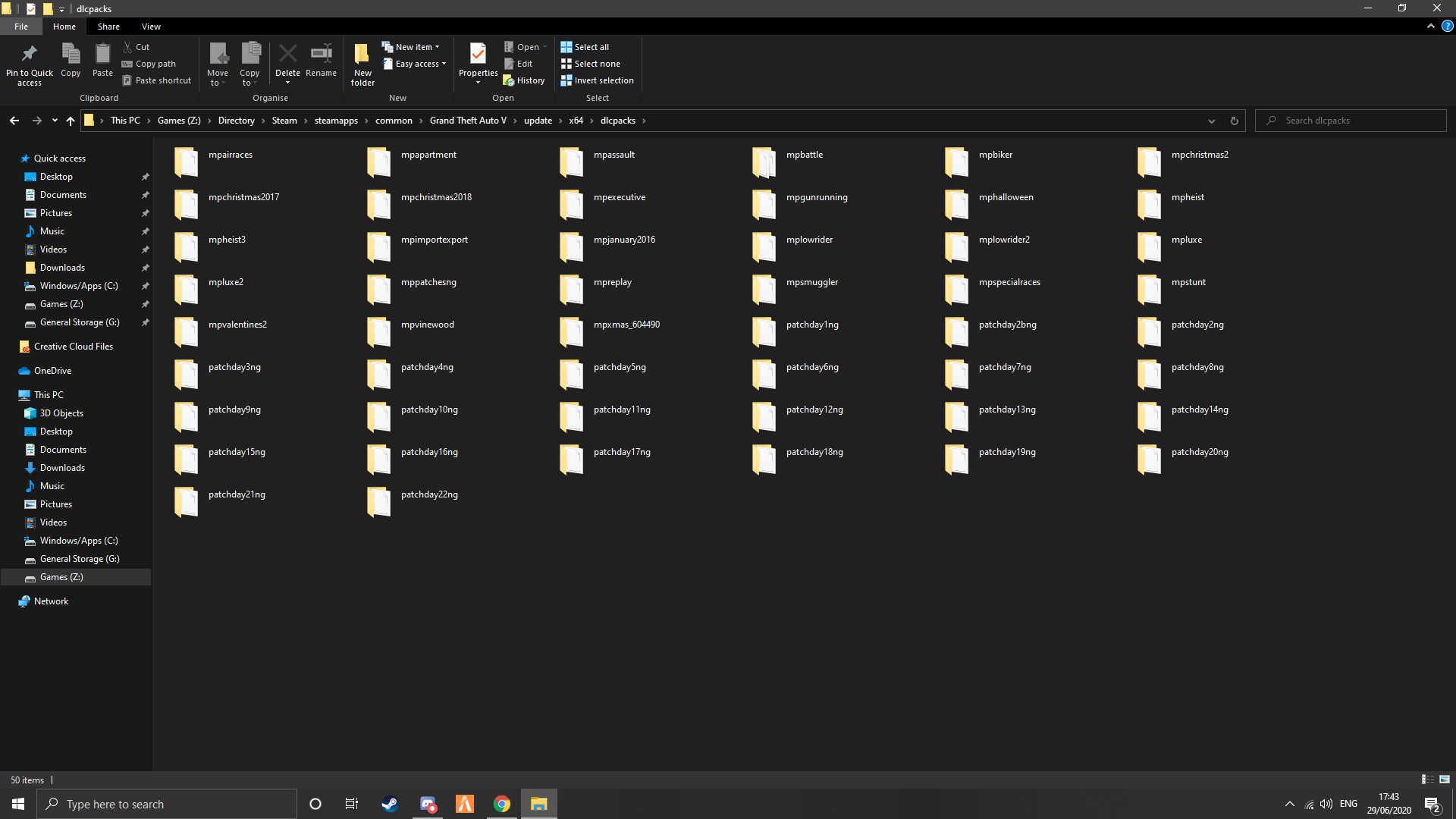Image resolution: width=1456 pixels, height=819 pixels.
Task: Click inside the Search dlcpacks box
Action: (1350, 120)
